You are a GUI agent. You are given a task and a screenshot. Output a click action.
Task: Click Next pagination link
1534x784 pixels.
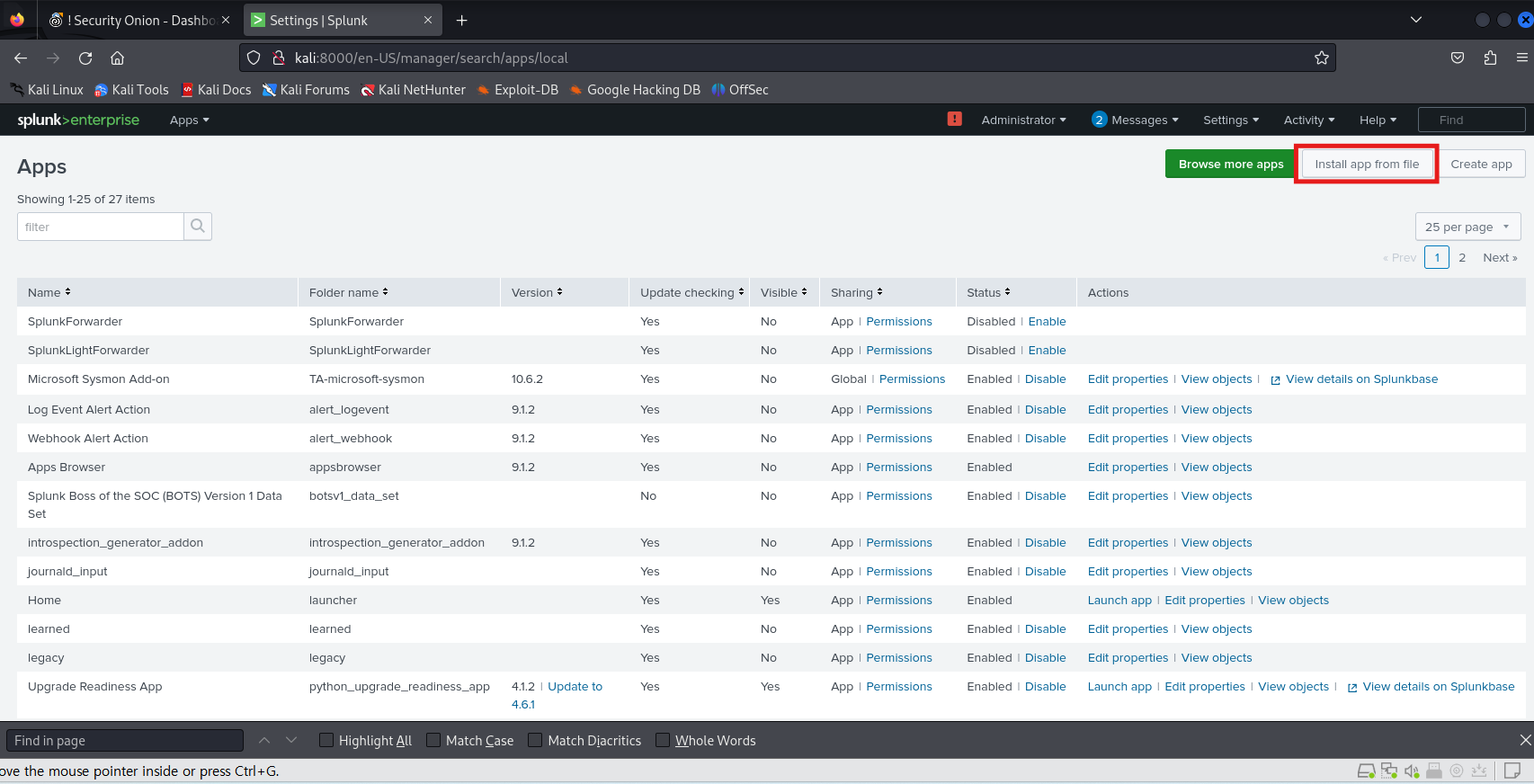(x=1500, y=257)
